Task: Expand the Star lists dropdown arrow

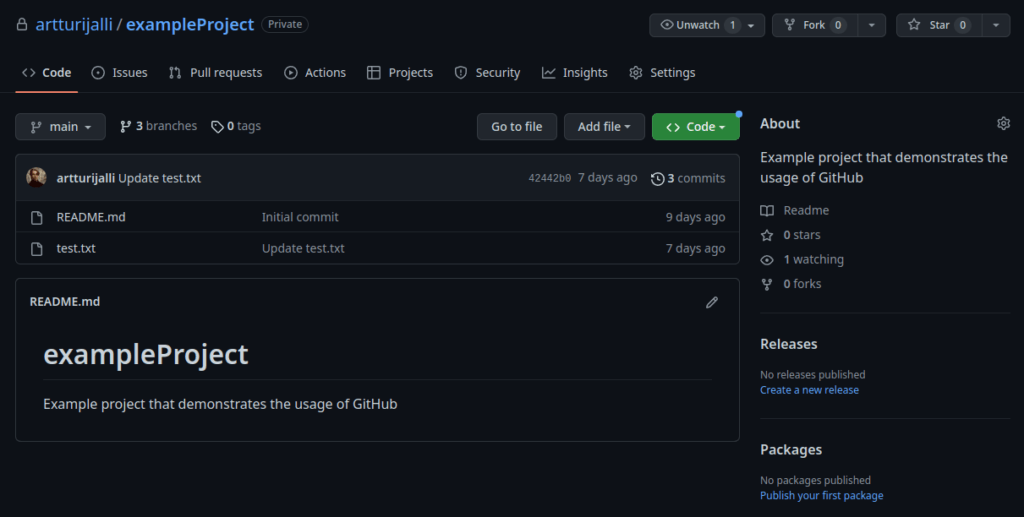Action: tap(996, 25)
